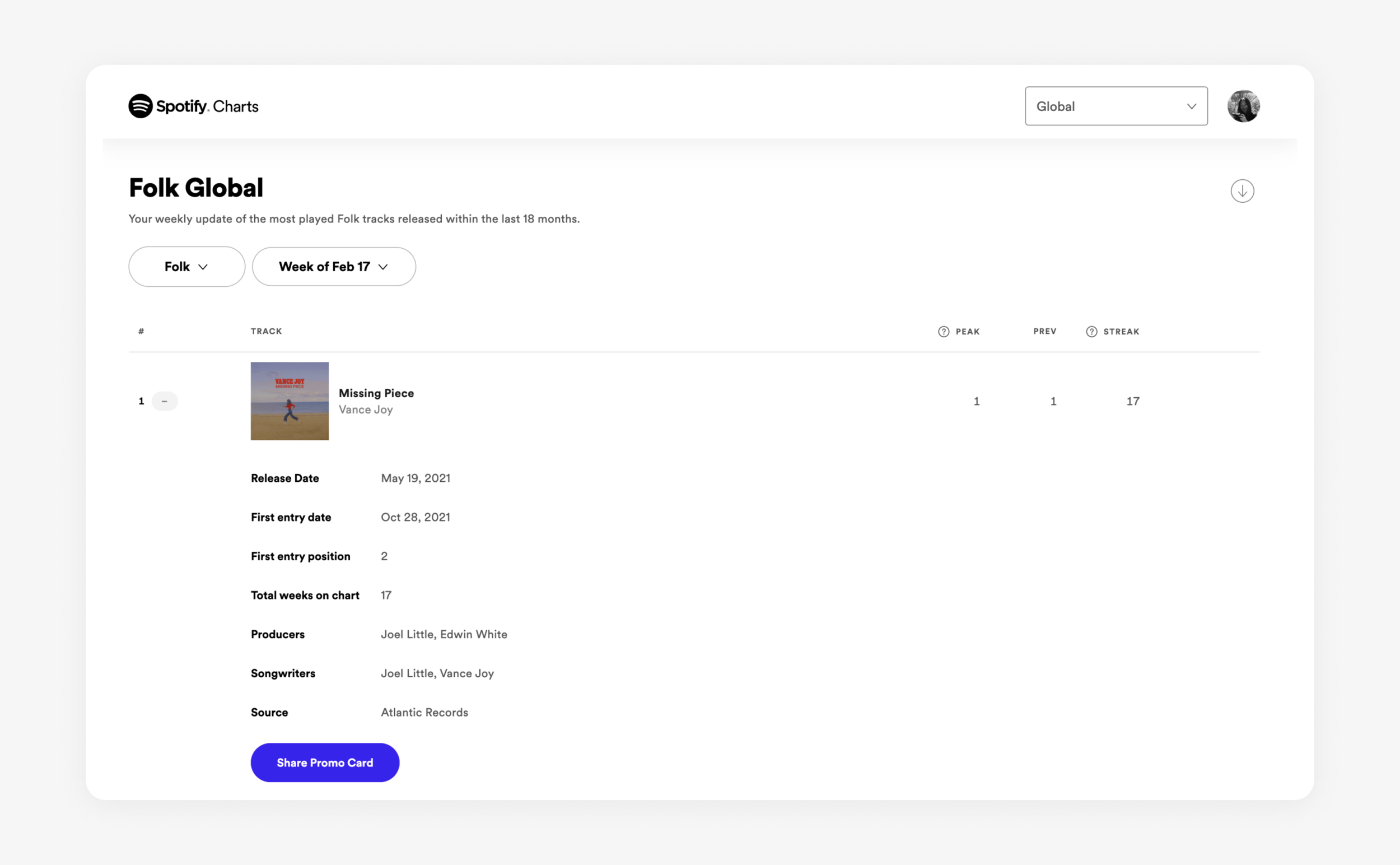This screenshot has height=865, width=1400.
Task: Open the user profile avatar
Action: [x=1243, y=106]
